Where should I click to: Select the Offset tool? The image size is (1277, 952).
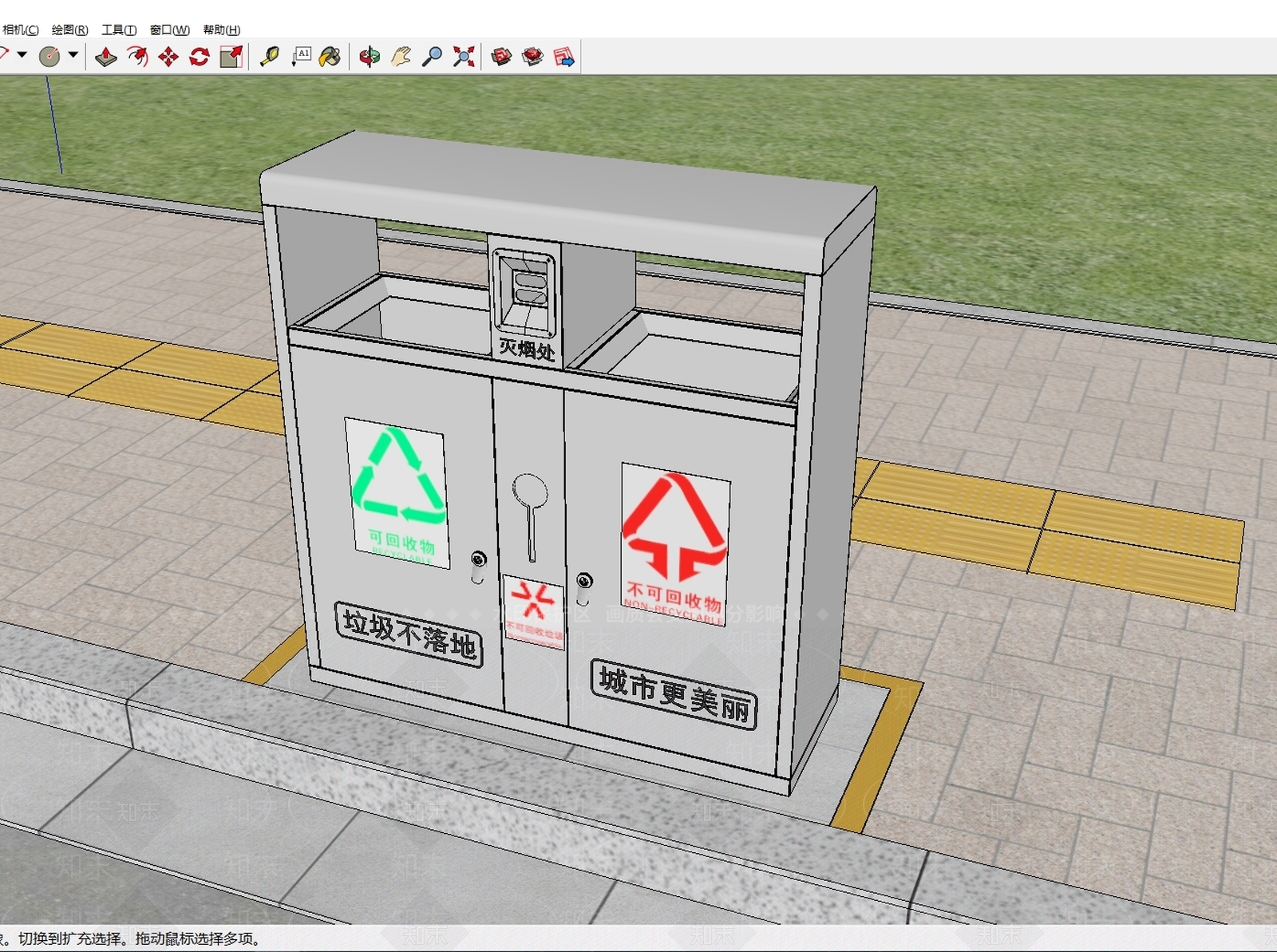pyautogui.click(x=137, y=57)
